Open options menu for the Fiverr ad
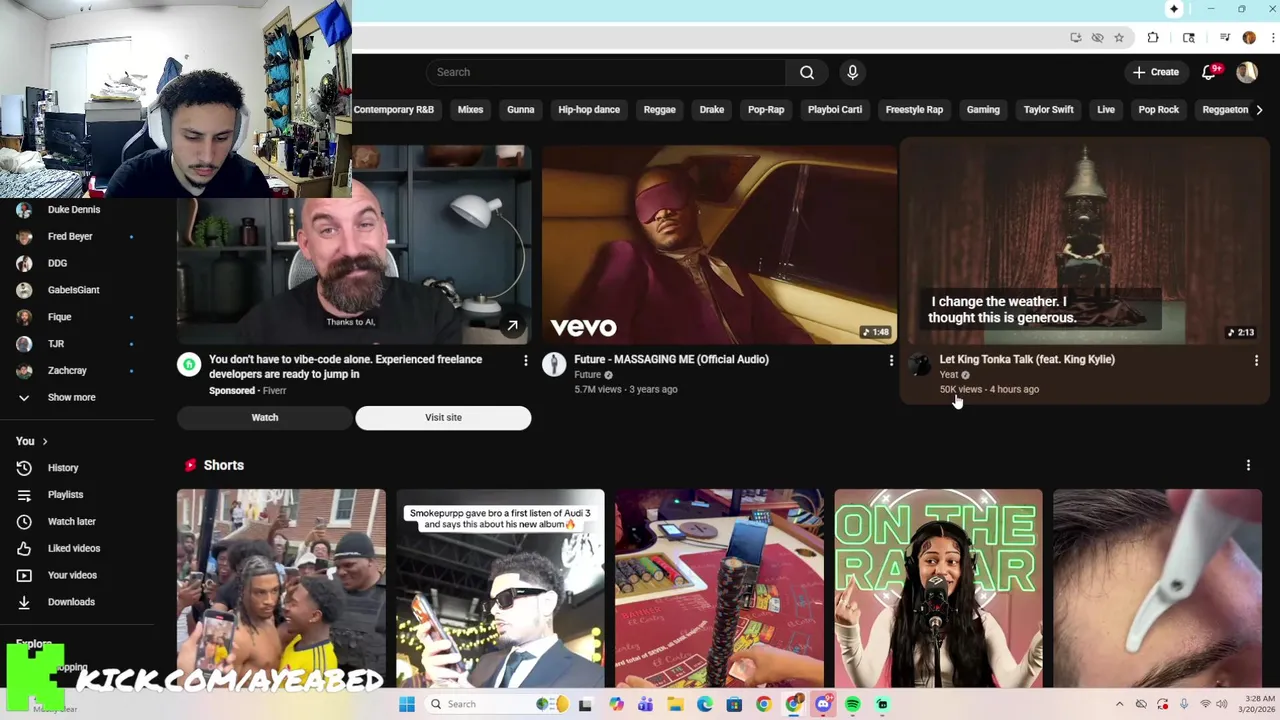Screen dimensions: 1280x720 [x=525, y=361]
